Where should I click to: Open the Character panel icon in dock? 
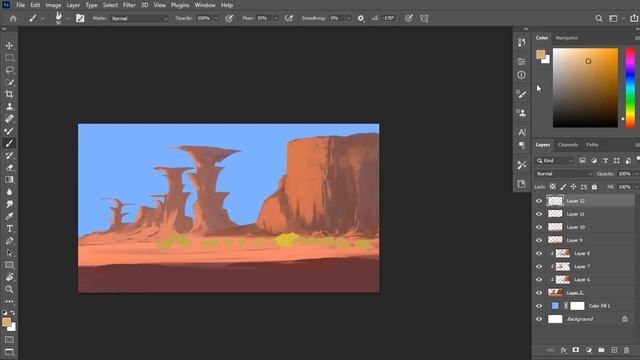point(522,132)
